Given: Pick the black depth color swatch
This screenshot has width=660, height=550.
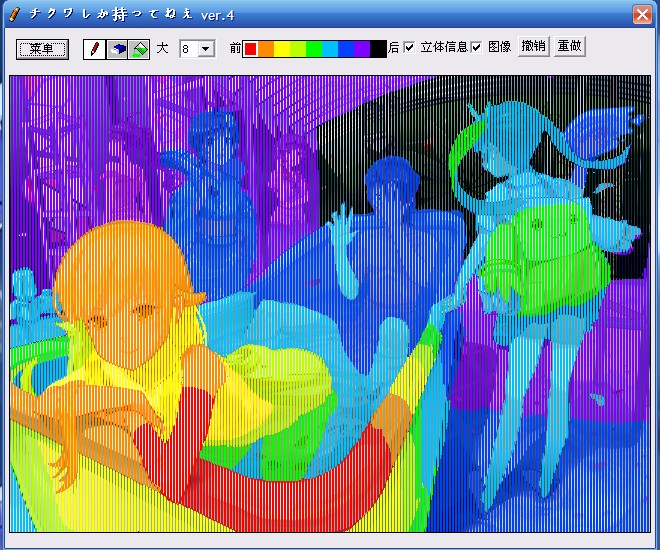Looking at the screenshot, I should (378, 49).
